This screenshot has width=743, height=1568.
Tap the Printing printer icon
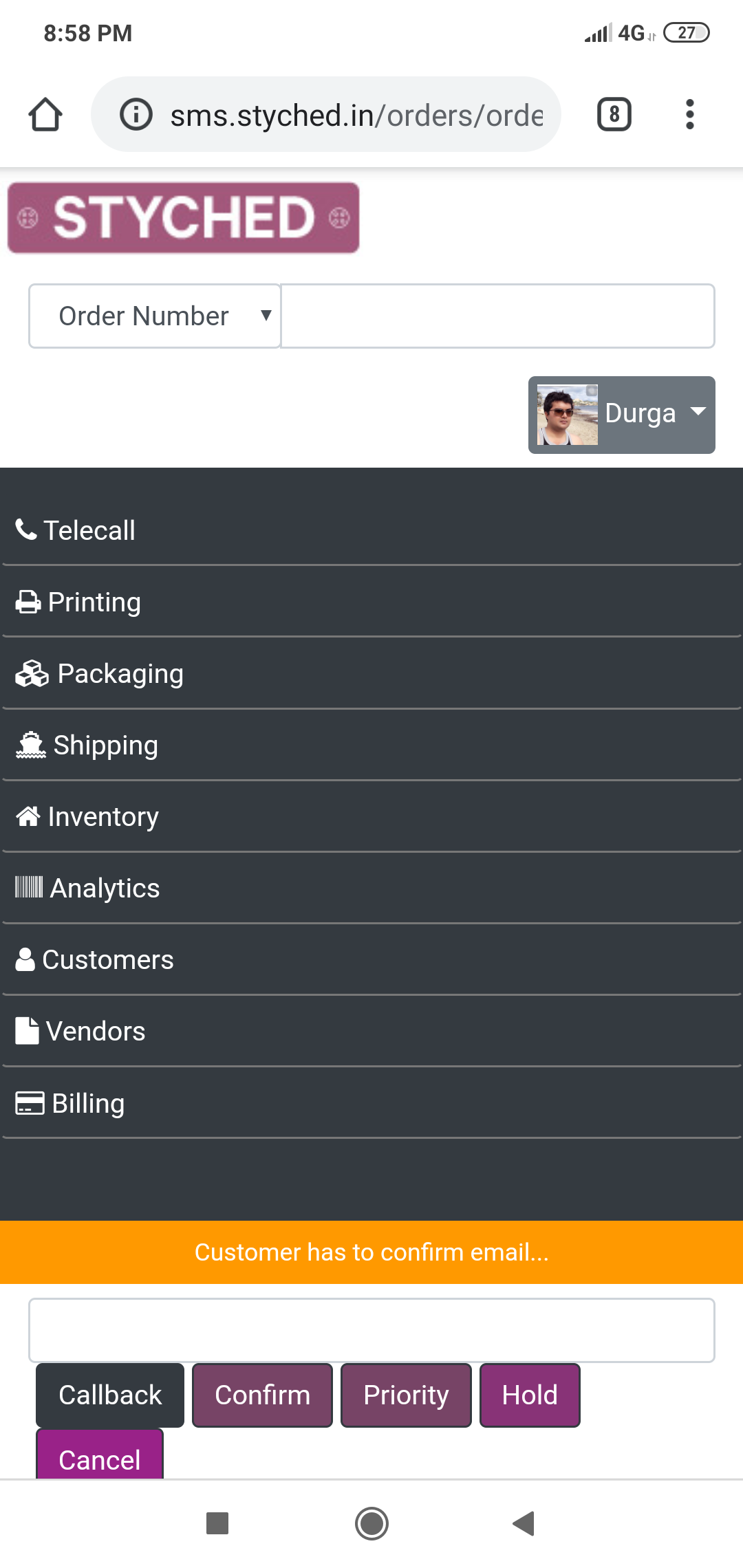pos(28,602)
